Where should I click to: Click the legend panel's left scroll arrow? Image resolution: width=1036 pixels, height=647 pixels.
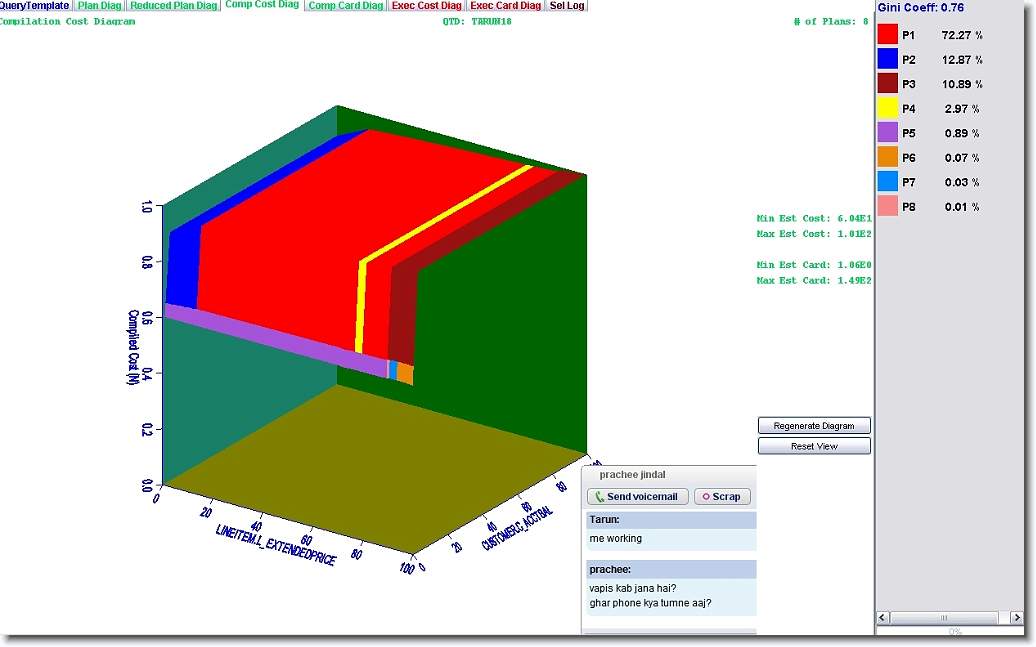pos(883,618)
